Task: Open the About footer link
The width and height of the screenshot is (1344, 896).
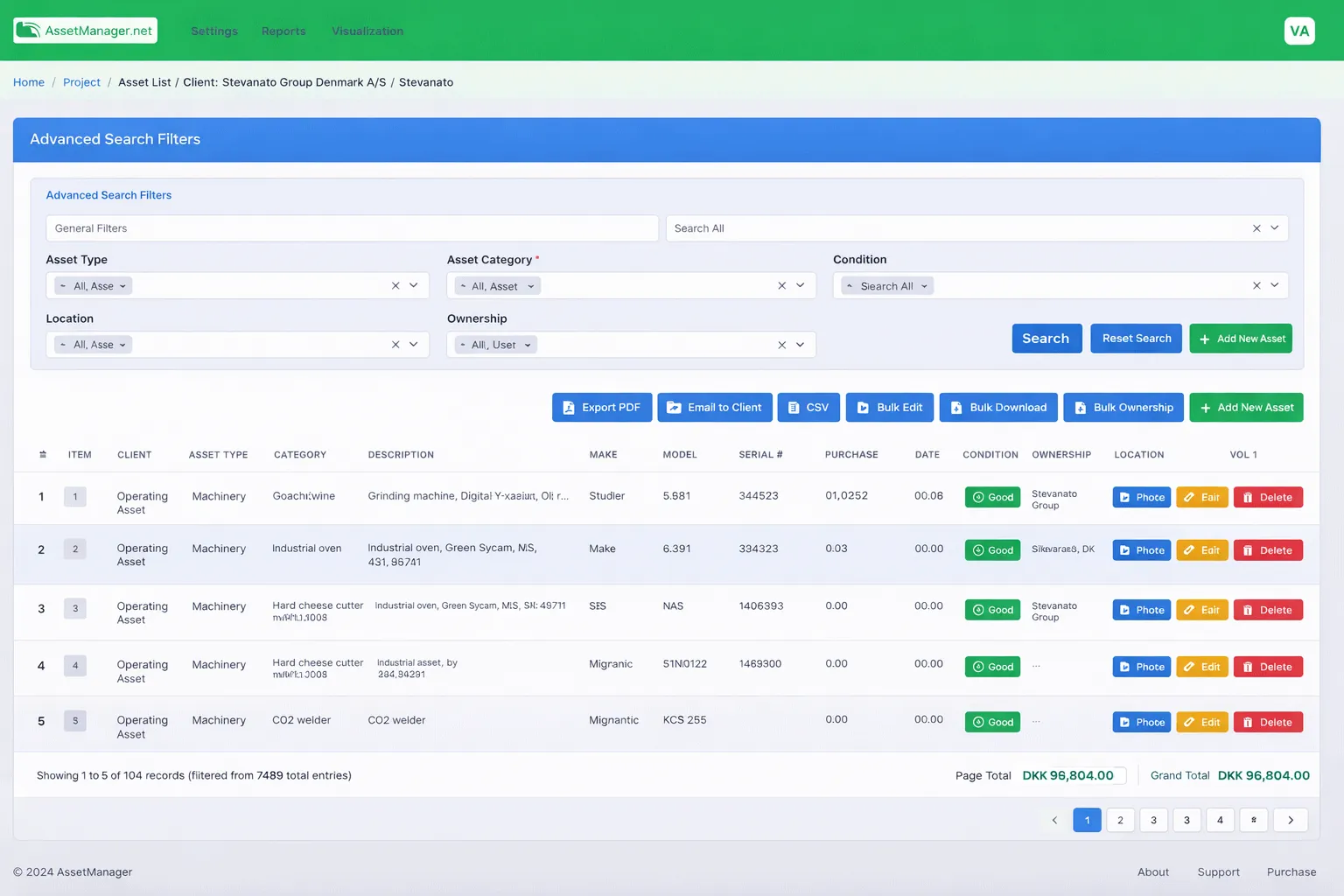Action: (1153, 872)
